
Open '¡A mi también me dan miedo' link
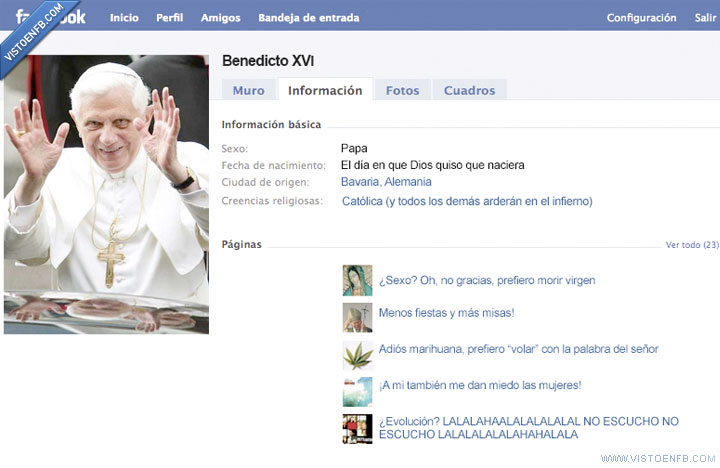480,385
